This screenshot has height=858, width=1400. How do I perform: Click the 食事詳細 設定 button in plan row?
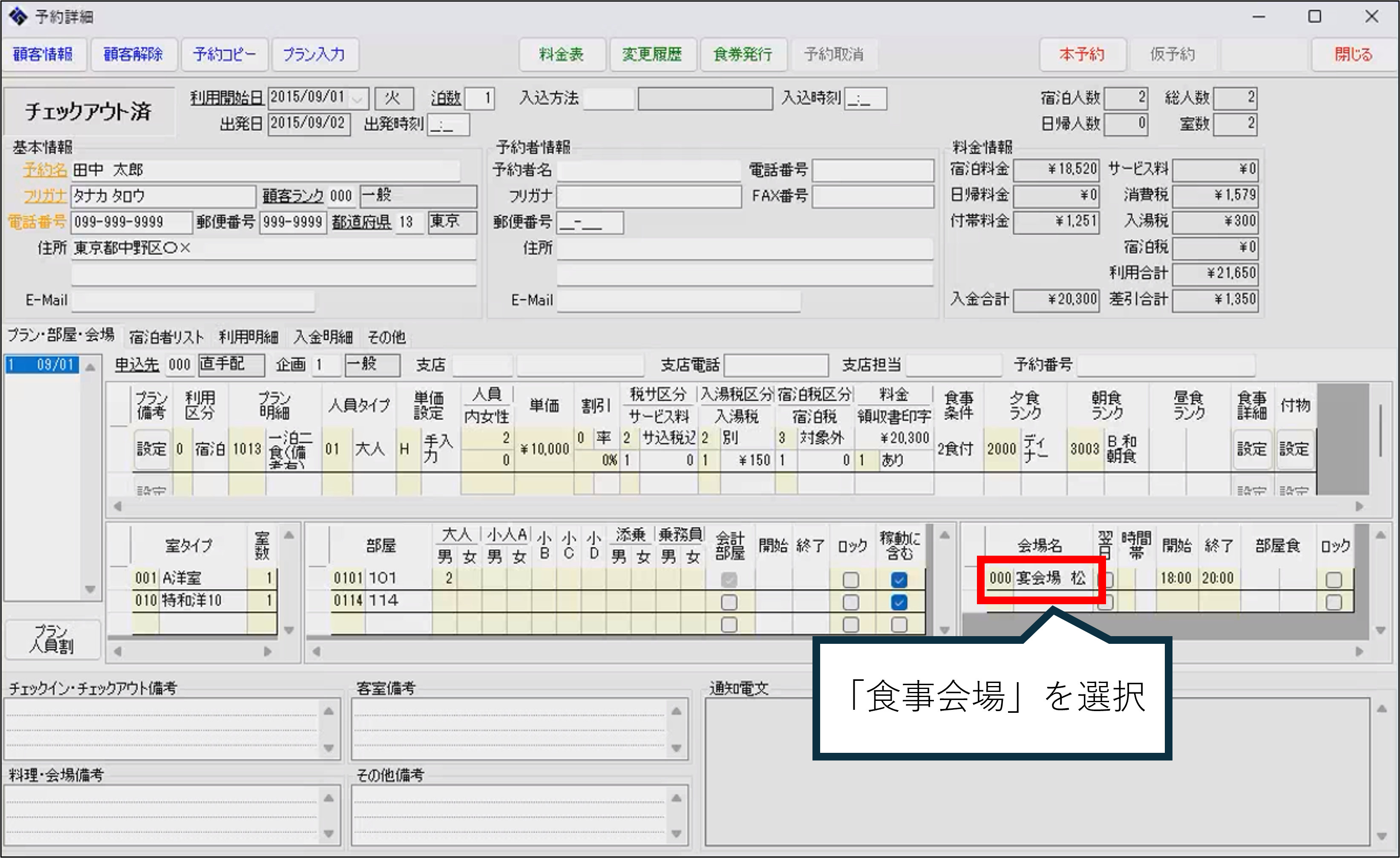coord(1251,450)
